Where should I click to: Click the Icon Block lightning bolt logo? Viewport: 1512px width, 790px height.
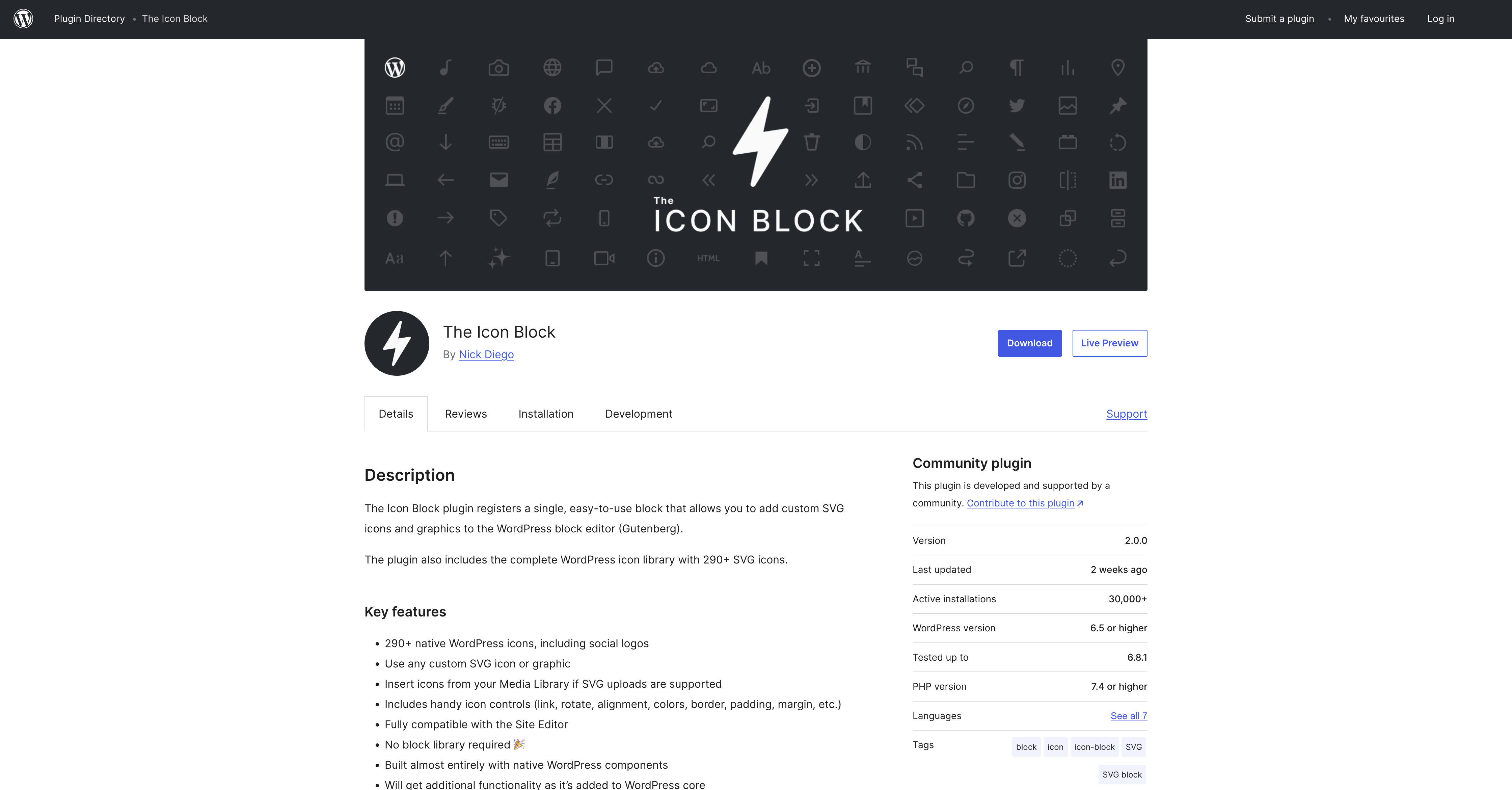click(x=397, y=343)
